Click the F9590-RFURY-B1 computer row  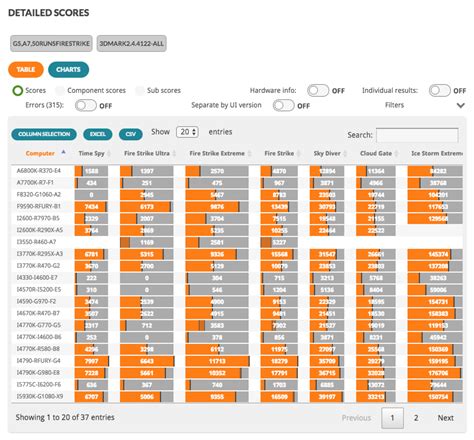pos(237,207)
